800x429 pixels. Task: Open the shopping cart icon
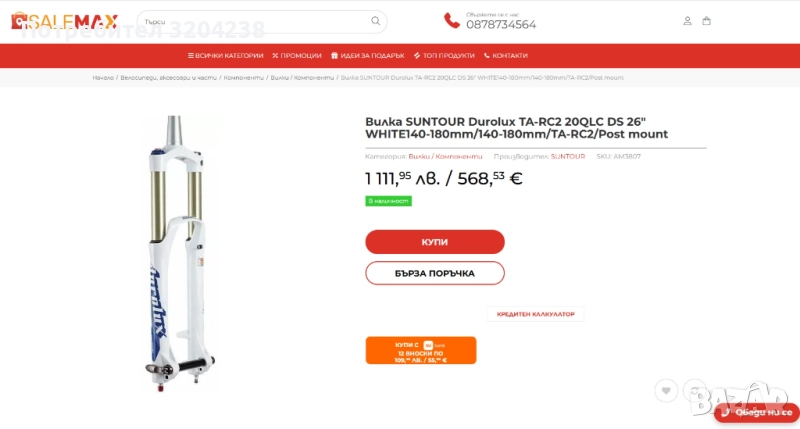[706, 21]
